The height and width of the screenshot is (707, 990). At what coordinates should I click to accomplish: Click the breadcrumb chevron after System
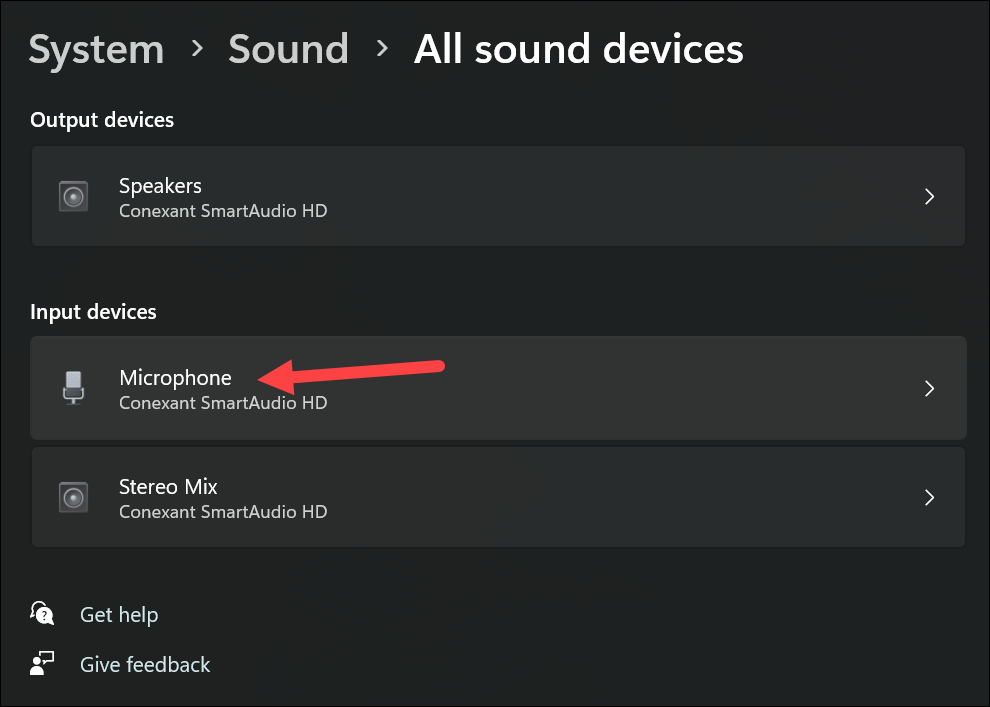pos(197,49)
